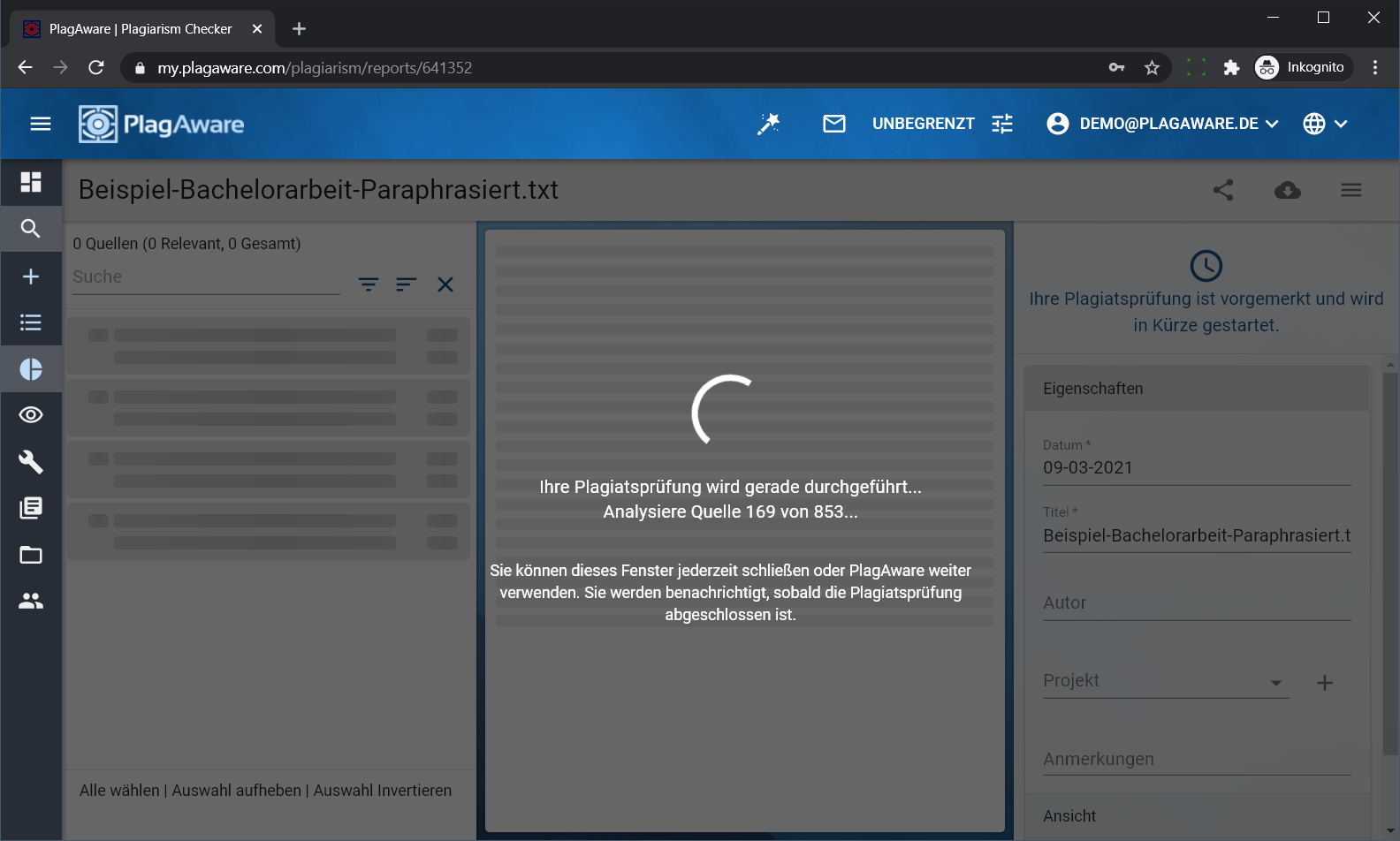Open the search magnifier sidebar icon
1400x841 pixels.
pyautogui.click(x=31, y=229)
